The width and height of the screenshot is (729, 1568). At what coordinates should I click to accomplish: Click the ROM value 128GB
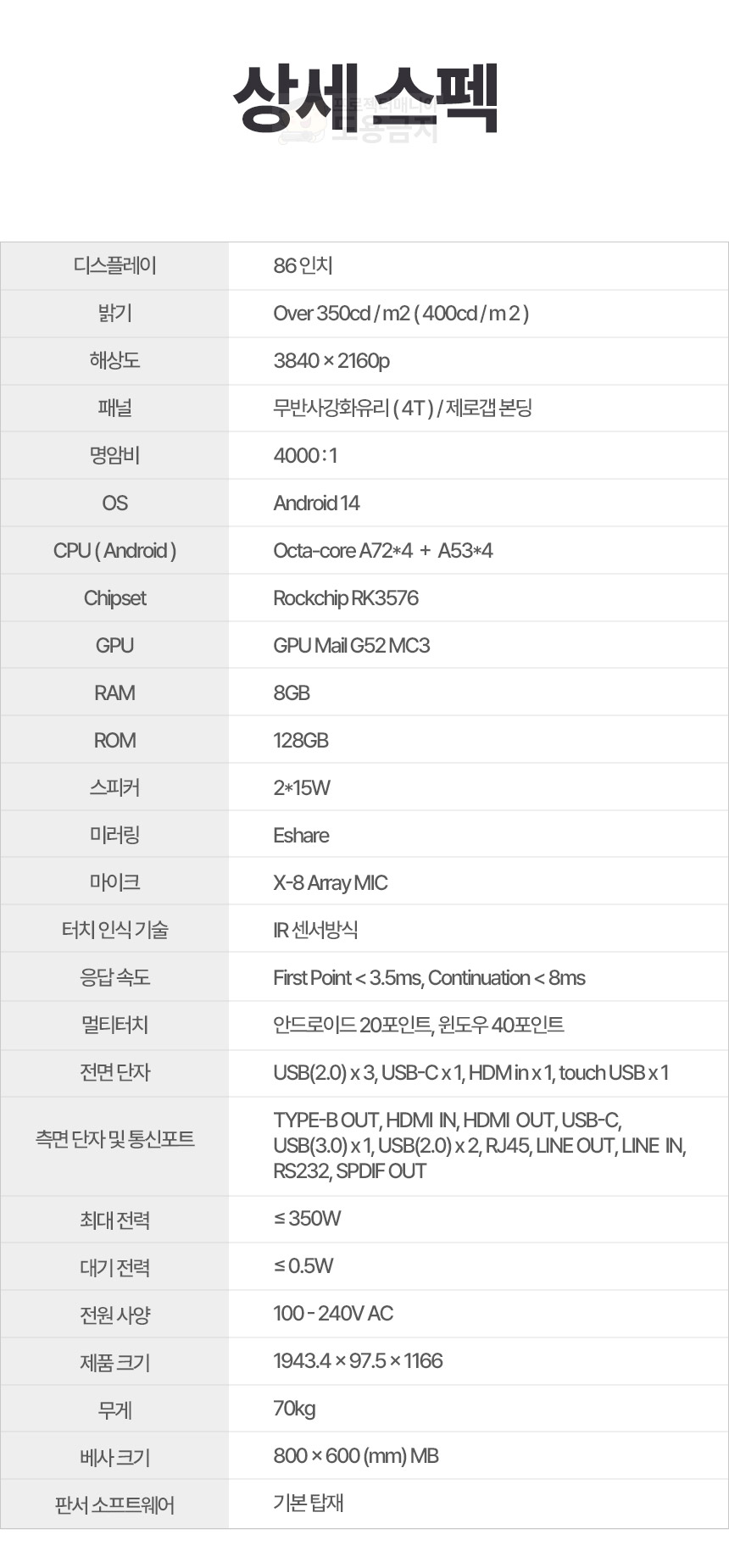(x=301, y=741)
